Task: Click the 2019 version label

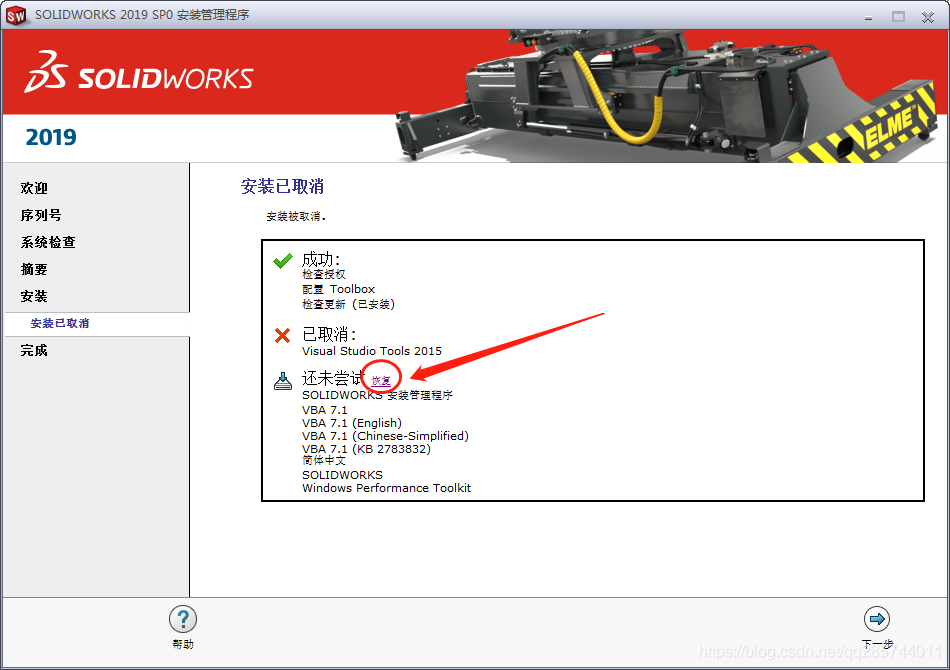Action: point(51,137)
